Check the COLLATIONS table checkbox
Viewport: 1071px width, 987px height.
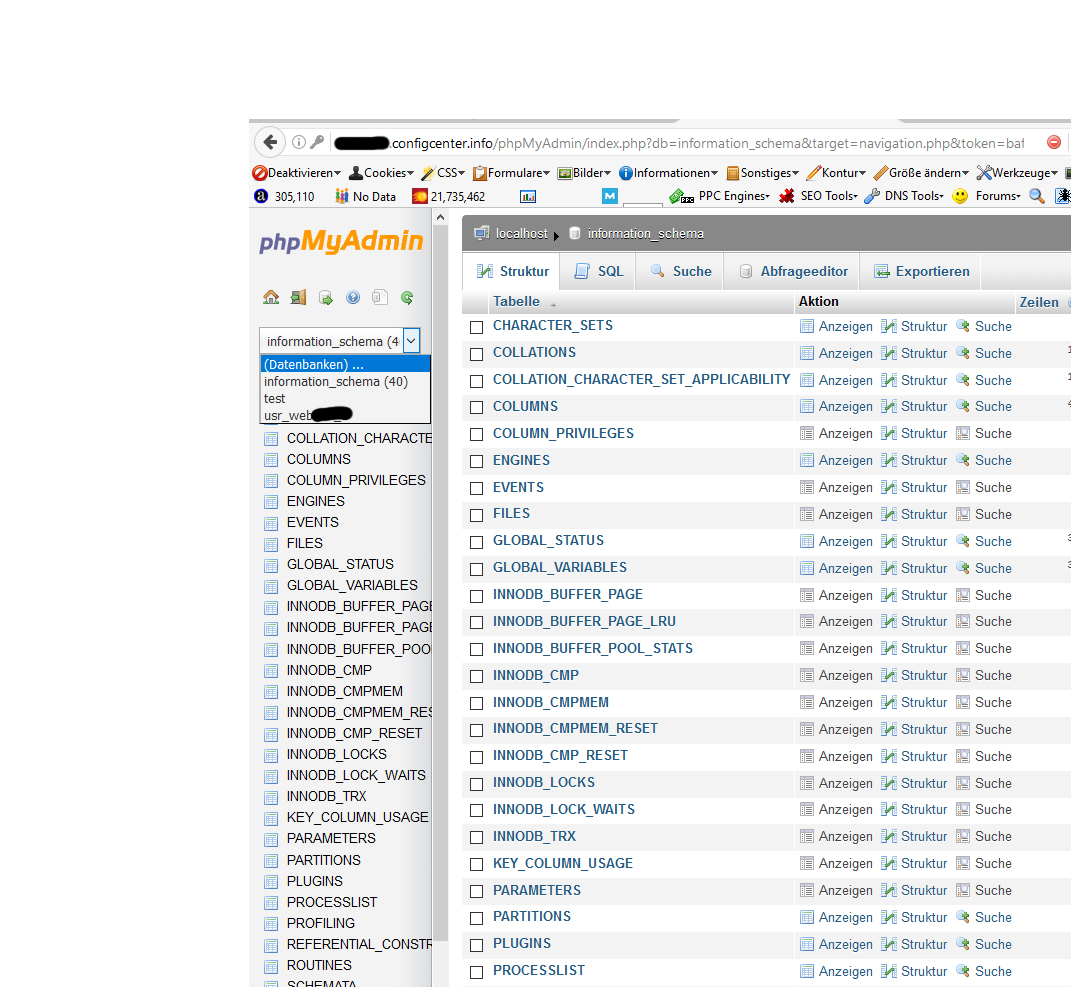pos(477,355)
